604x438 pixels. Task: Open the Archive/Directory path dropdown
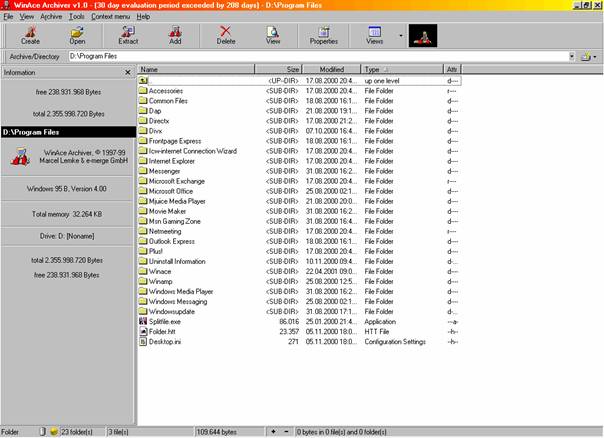pos(572,57)
